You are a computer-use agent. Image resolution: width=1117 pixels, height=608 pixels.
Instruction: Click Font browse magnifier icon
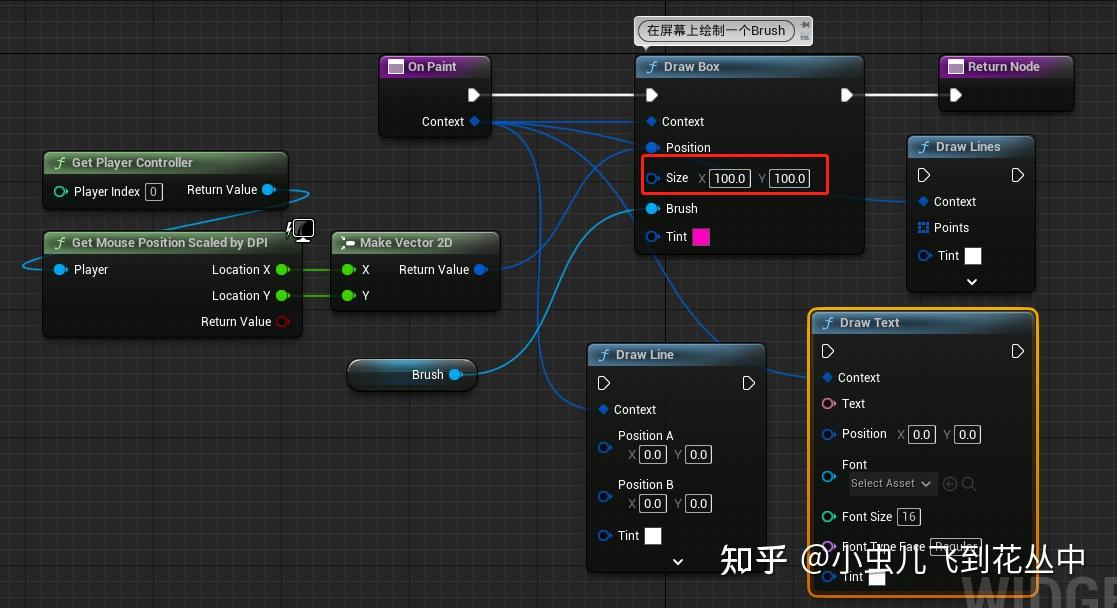coord(968,484)
